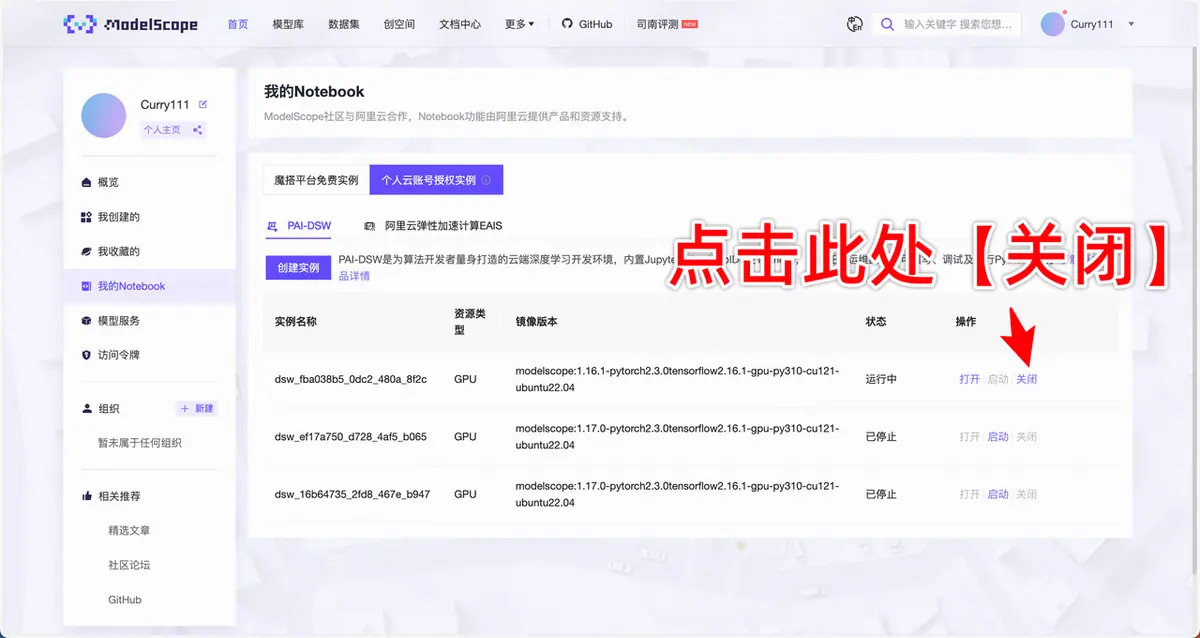The width and height of the screenshot is (1200, 638).
Task: Select the PAI-DSW tab
Action: coord(299,227)
